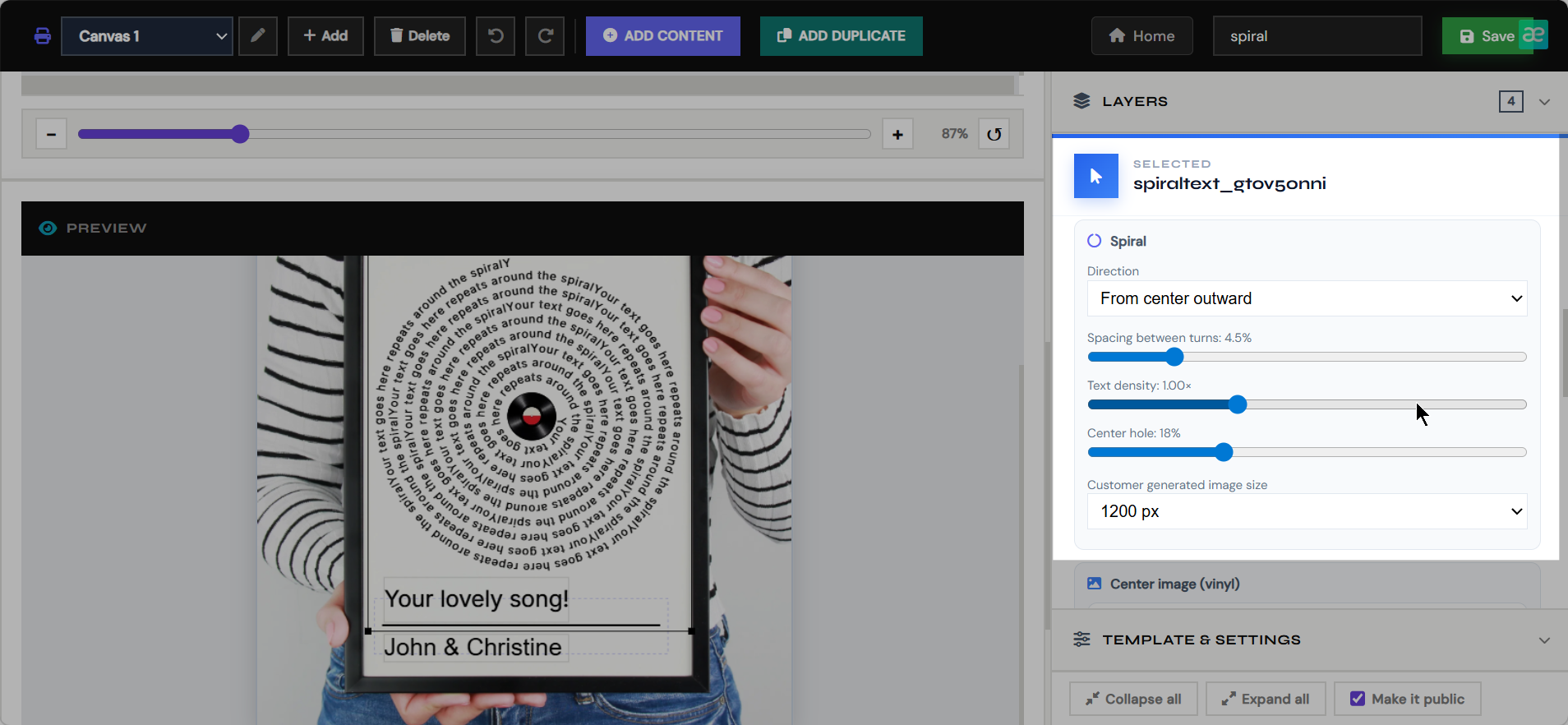
Task: Click the Text density slider handle
Action: 1238,404
